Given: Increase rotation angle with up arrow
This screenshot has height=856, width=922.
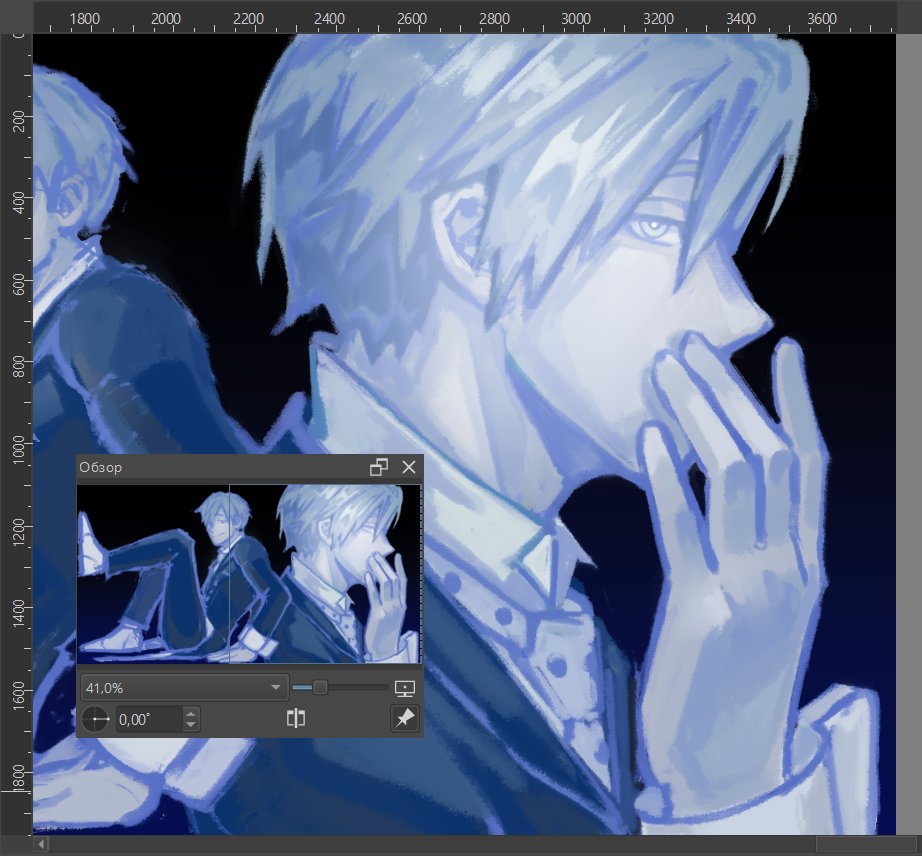Looking at the screenshot, I should pos(191,713).
